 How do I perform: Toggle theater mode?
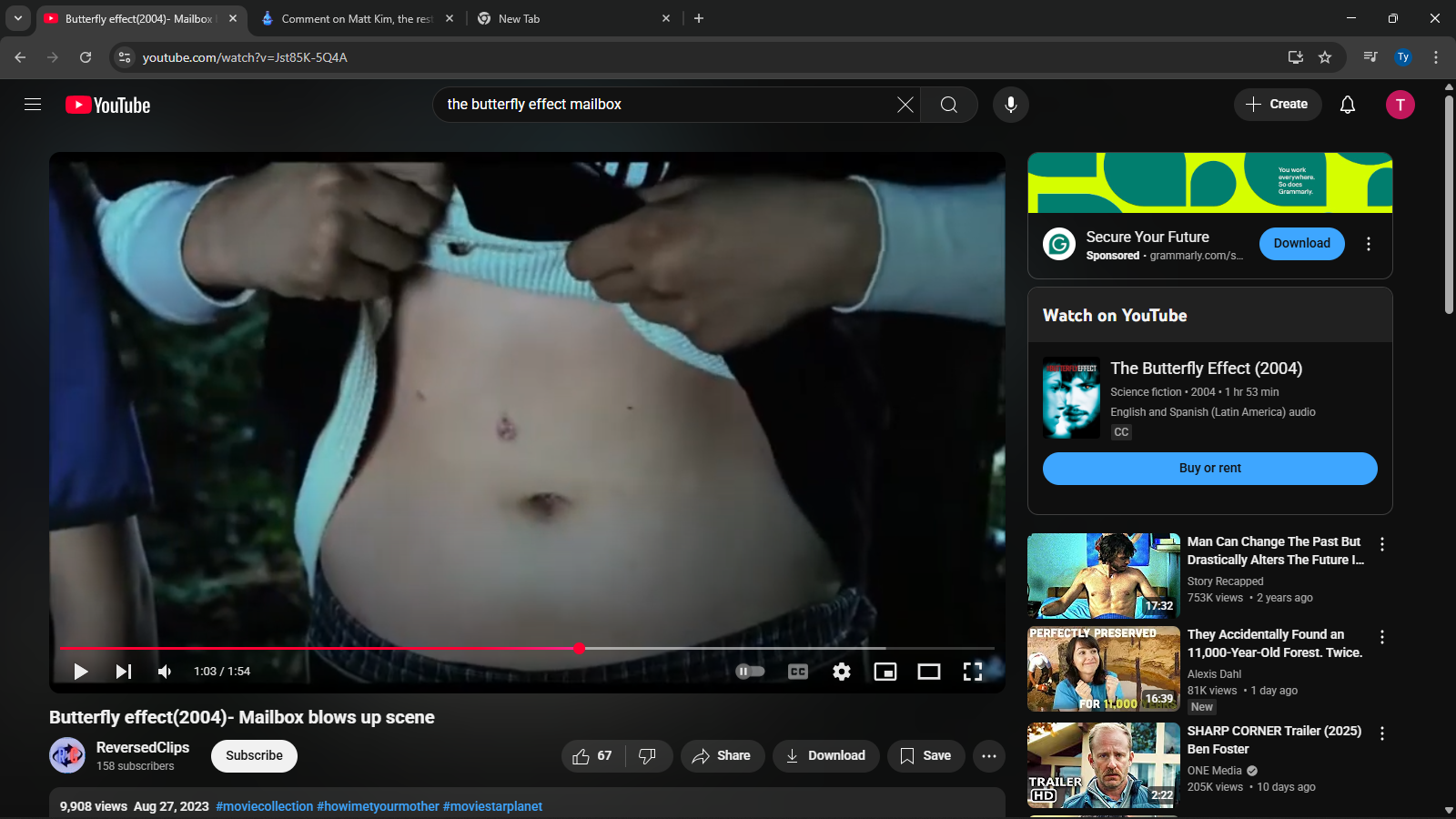pyautogui.click(x=929, y=672)
